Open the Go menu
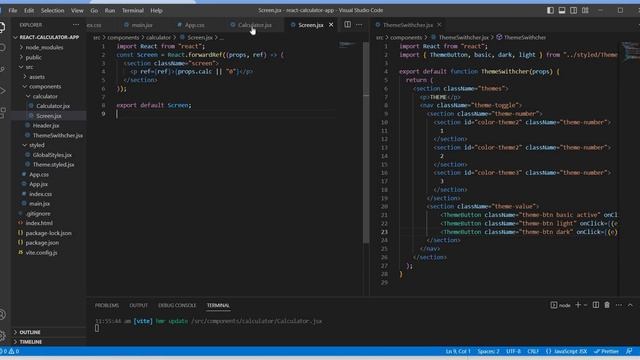This screenshot has width=640, height=360. pos(94,10)
